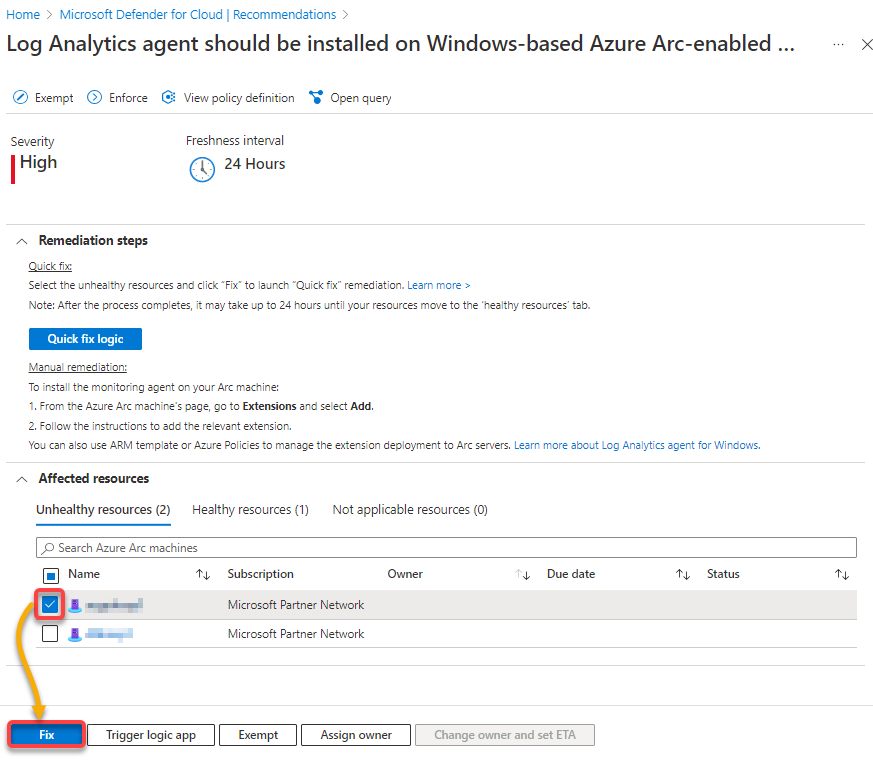873x767 pixels.
Task: Click the Quick fix logic button
Action: tap(85, 339)
